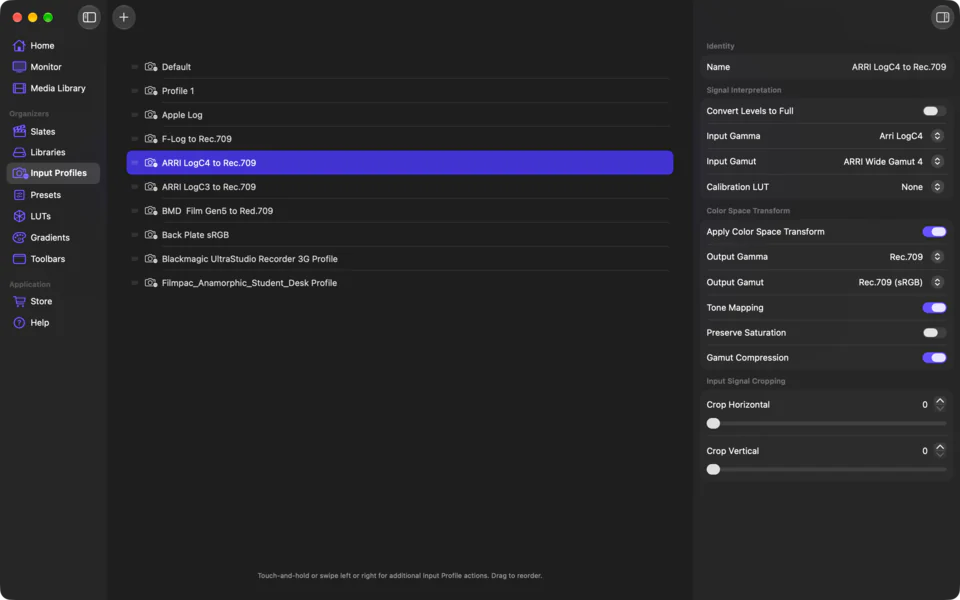
Task: Open Output Gamut Rec.709 (sRGB) dropdown
Action: 937,282
